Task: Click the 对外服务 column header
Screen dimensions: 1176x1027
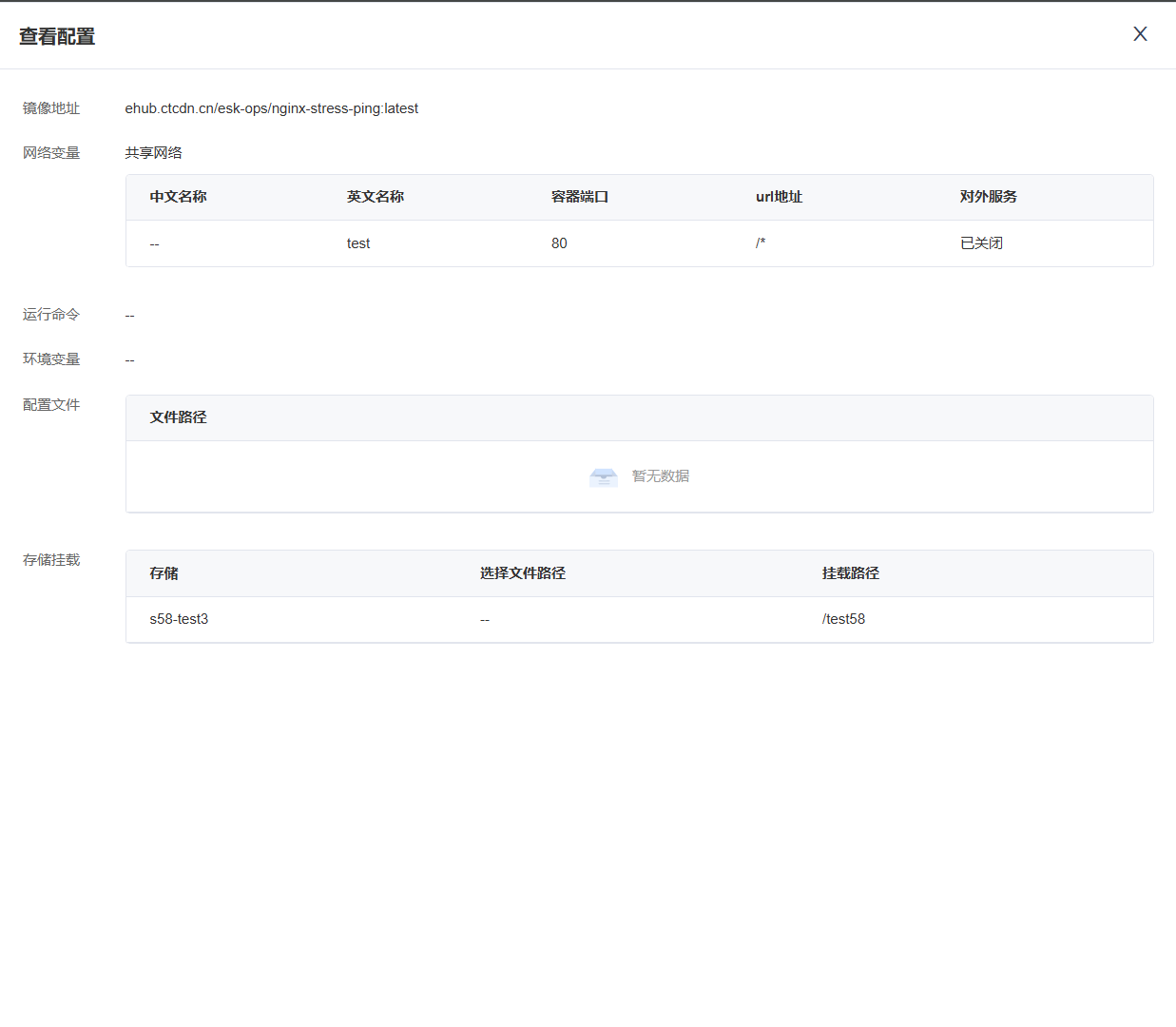Action: click(x=989, y=197)
